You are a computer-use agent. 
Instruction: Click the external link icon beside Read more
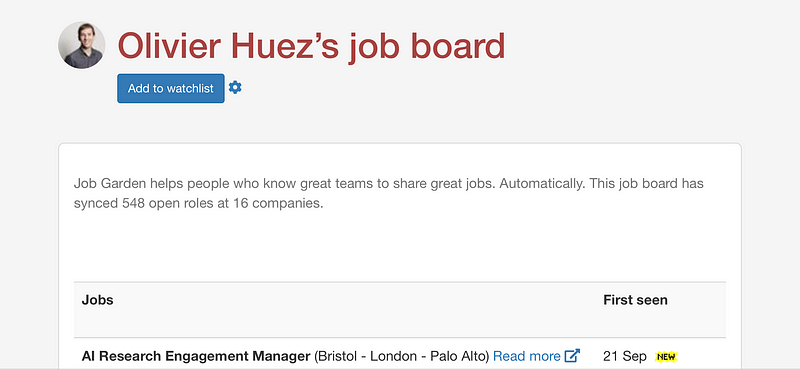pyautogui.click(x=572, y=355)
